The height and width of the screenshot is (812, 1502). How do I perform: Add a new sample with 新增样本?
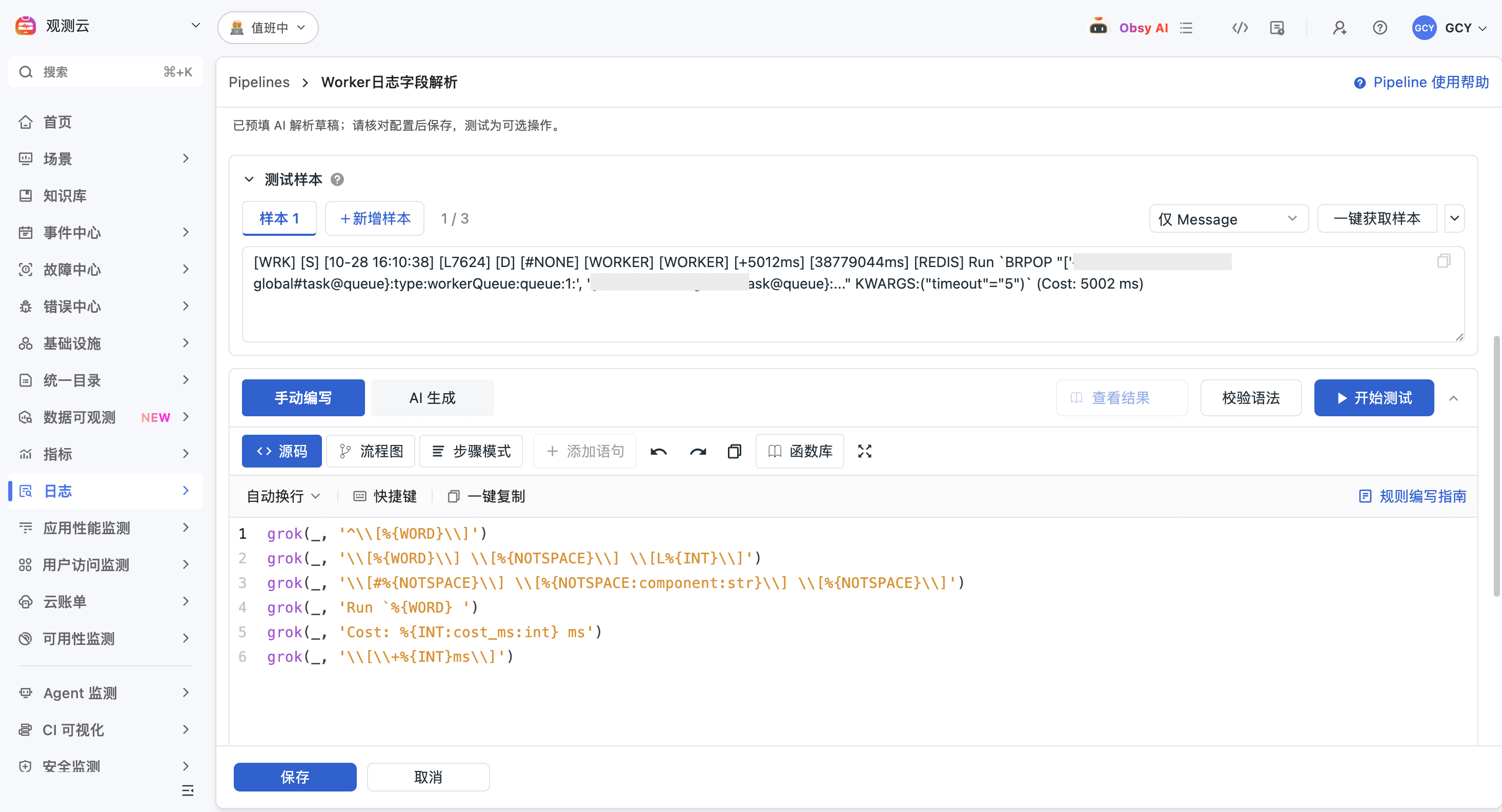[x=374, y=218]
